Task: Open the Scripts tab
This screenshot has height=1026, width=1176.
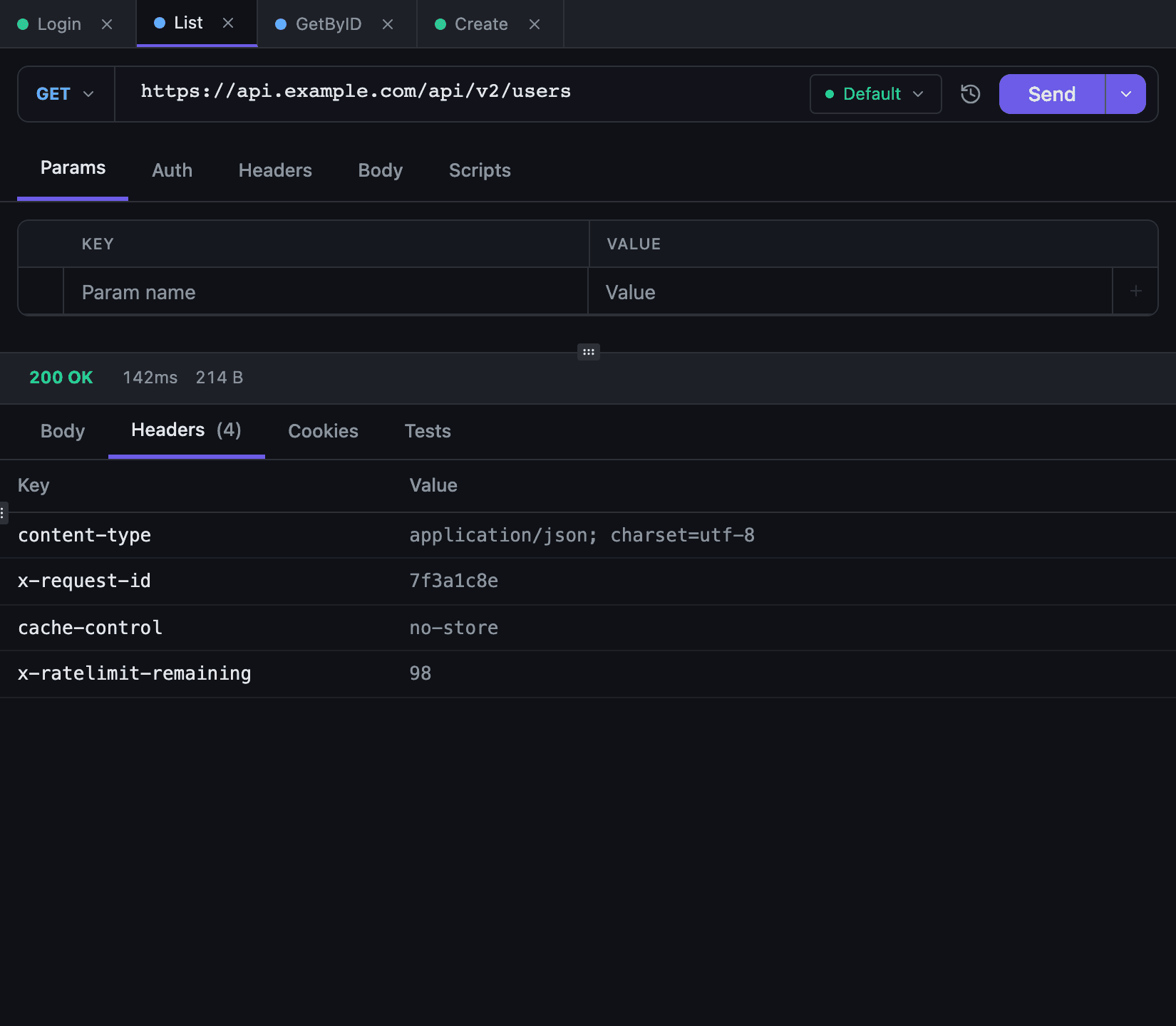Action: pyautogui.click(x=480, y=170)
